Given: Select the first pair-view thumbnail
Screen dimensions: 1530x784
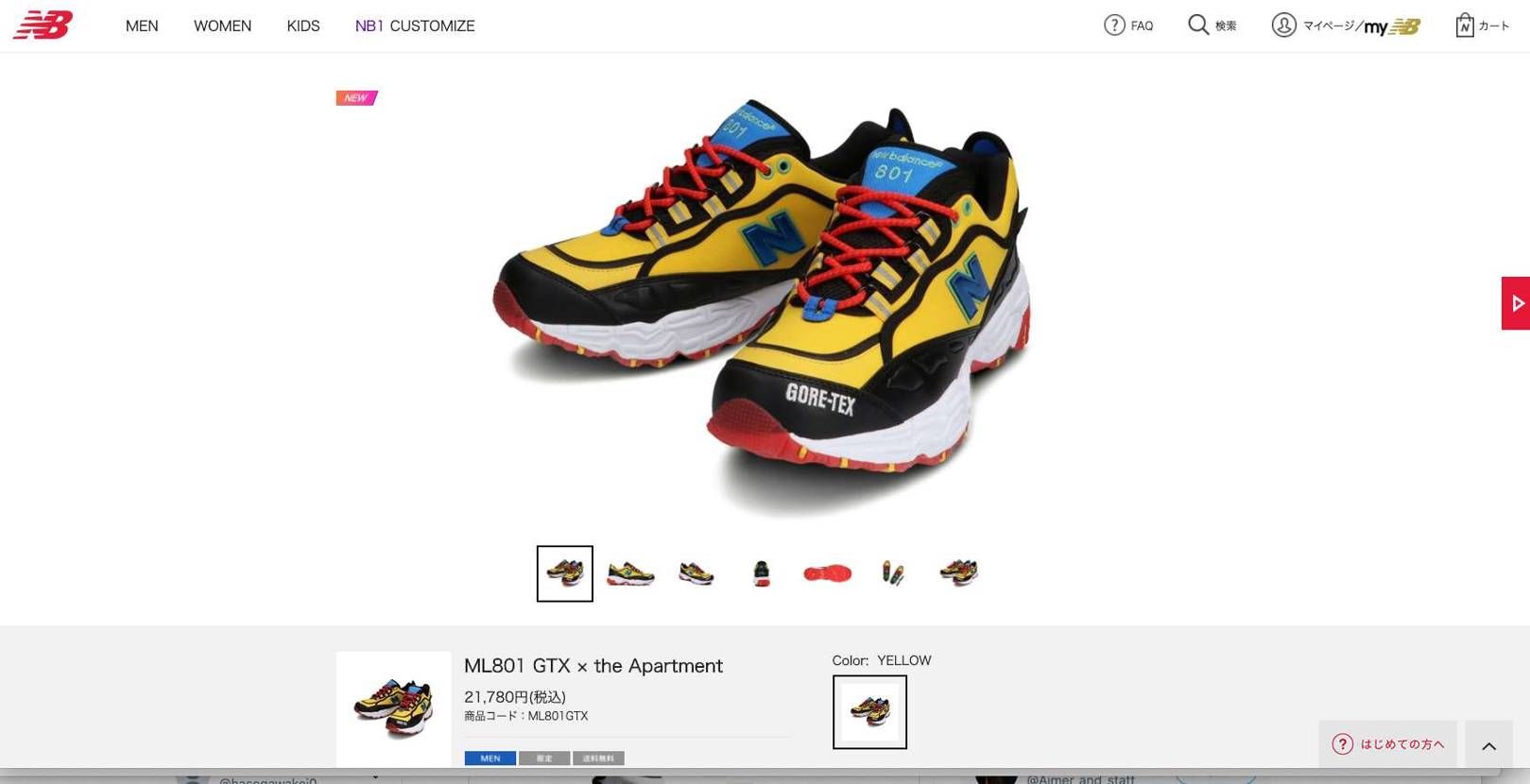Looking at the screenshot, I should (565, 573).
